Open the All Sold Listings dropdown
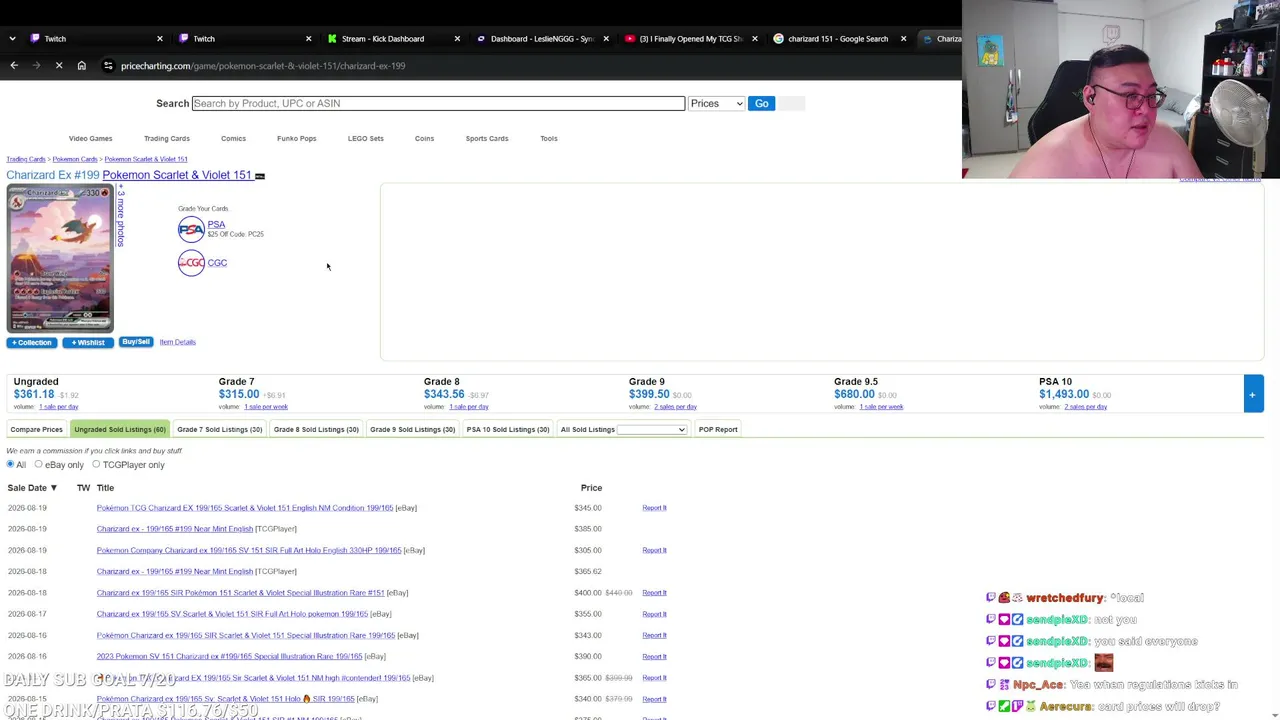The height and width of the screenshot is (720, 1280). tap(652, 430)
